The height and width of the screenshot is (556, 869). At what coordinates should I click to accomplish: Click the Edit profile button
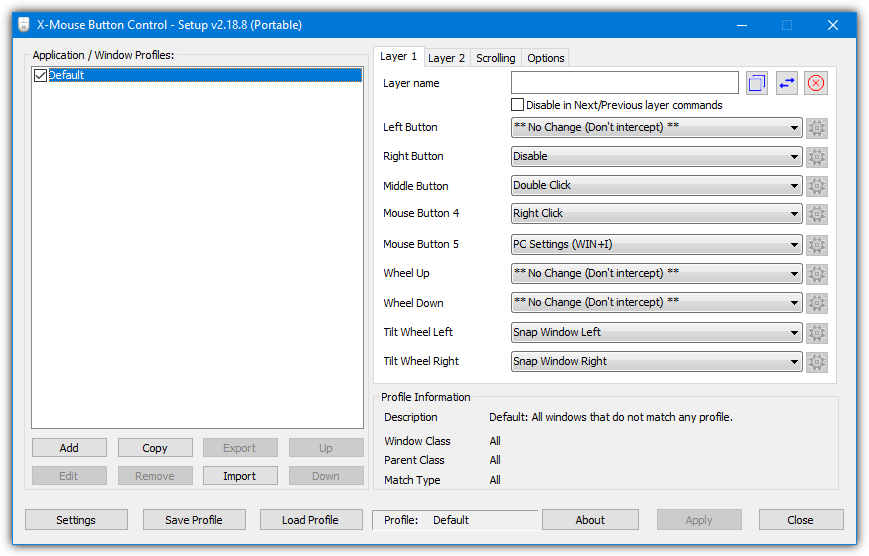point(69,476)
